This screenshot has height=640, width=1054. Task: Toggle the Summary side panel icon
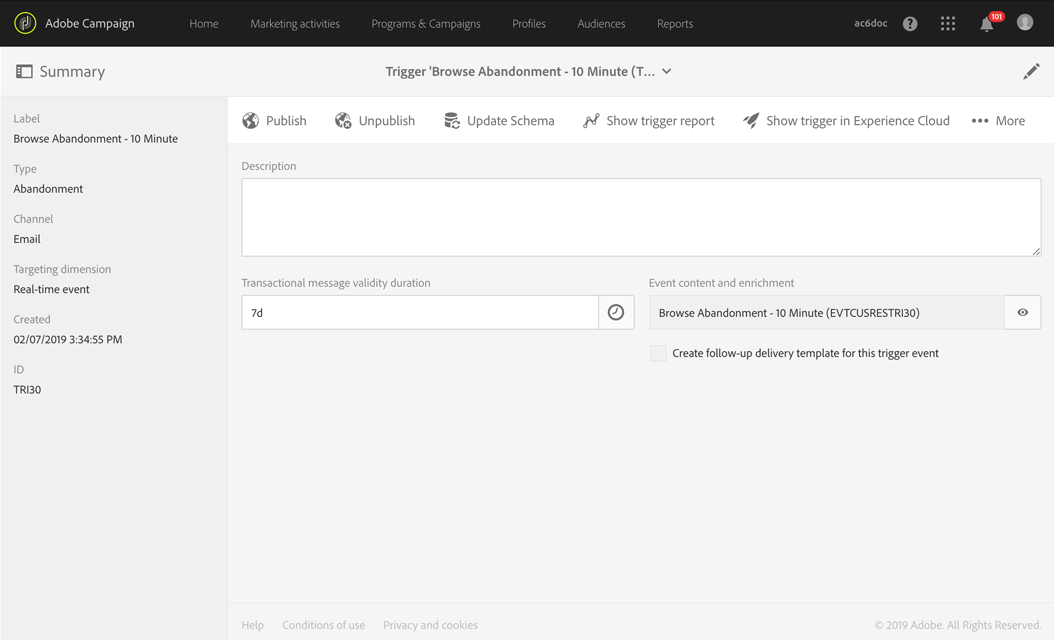[x=24, y=71]
